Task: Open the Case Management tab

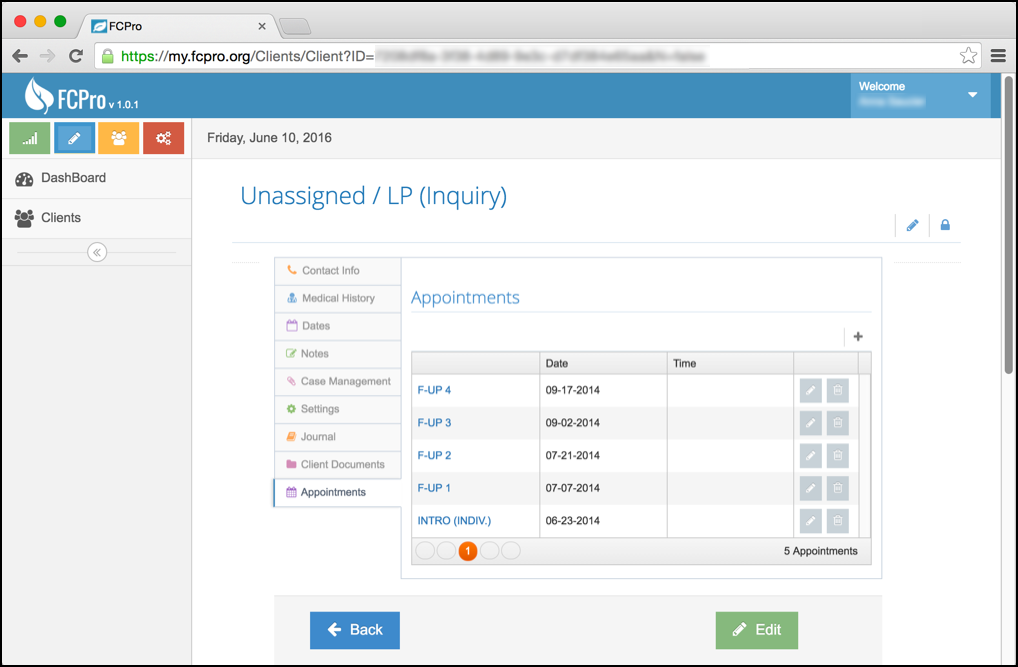Action: [x=345, y=381]
